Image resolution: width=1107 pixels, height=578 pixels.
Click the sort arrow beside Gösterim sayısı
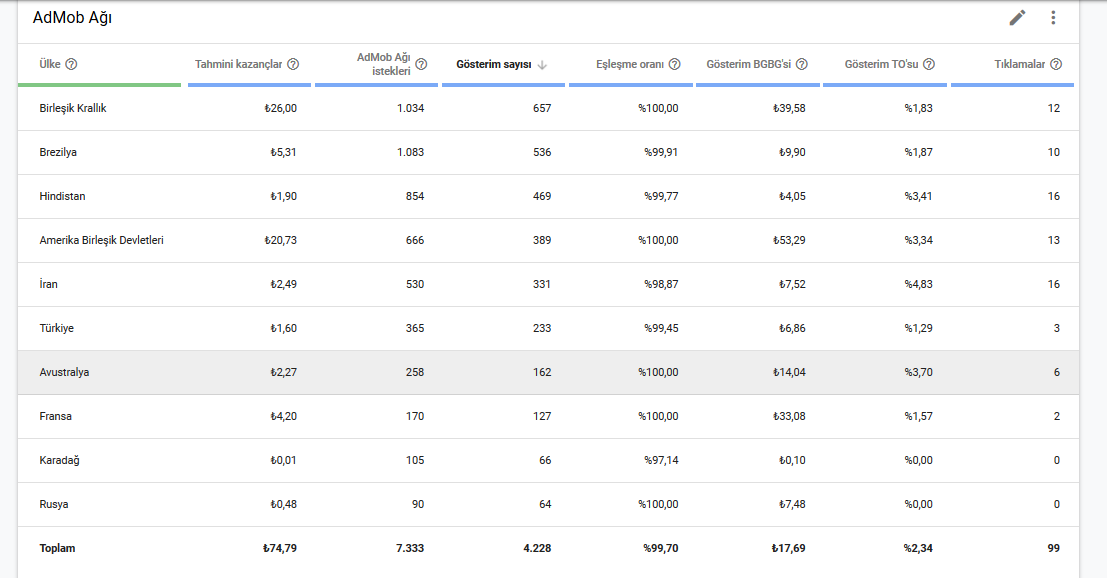pos(542,65)
